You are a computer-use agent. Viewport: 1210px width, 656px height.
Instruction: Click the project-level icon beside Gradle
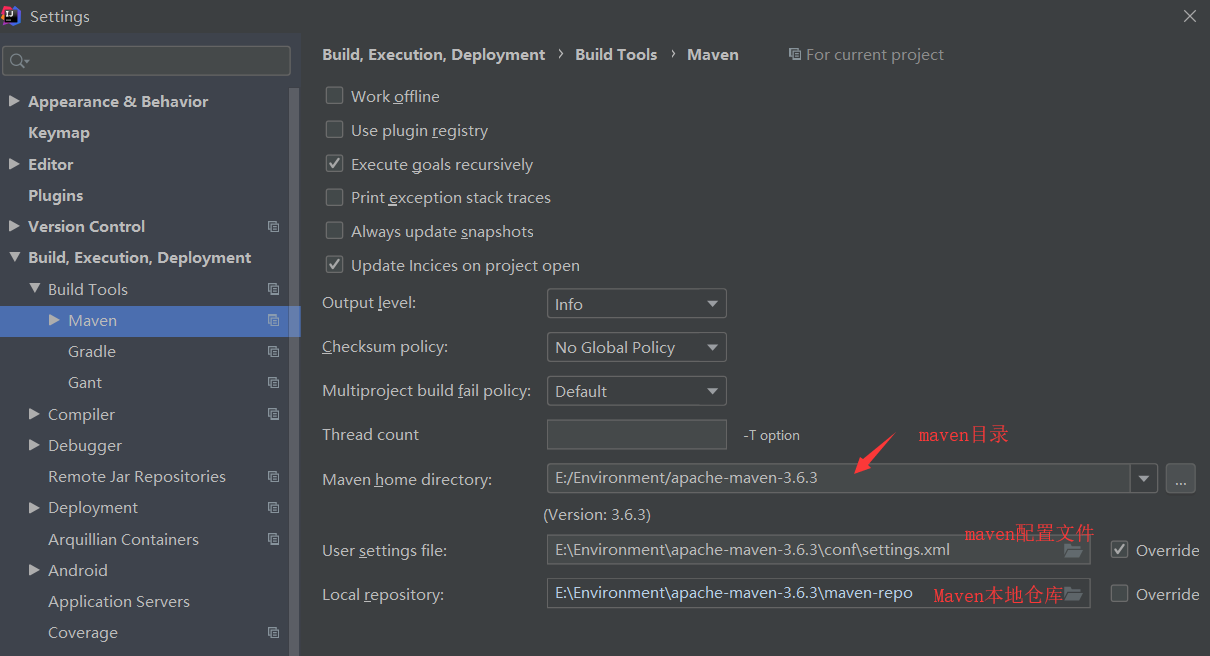273,352
